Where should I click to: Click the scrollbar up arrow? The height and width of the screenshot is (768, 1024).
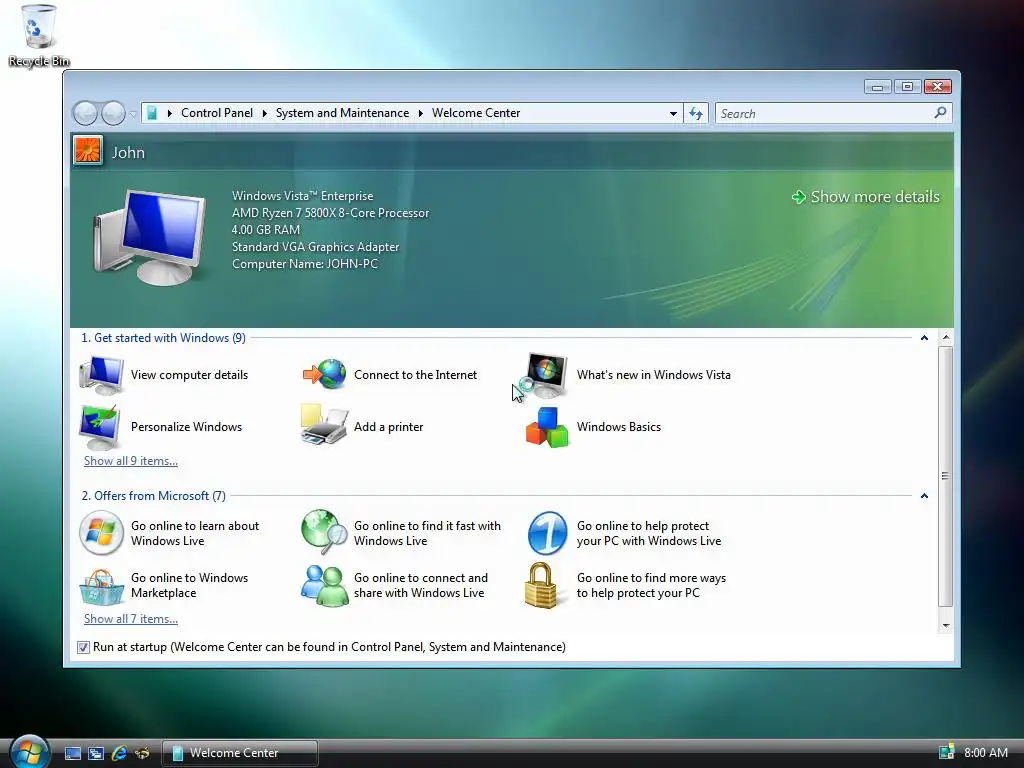pos(946,338)
